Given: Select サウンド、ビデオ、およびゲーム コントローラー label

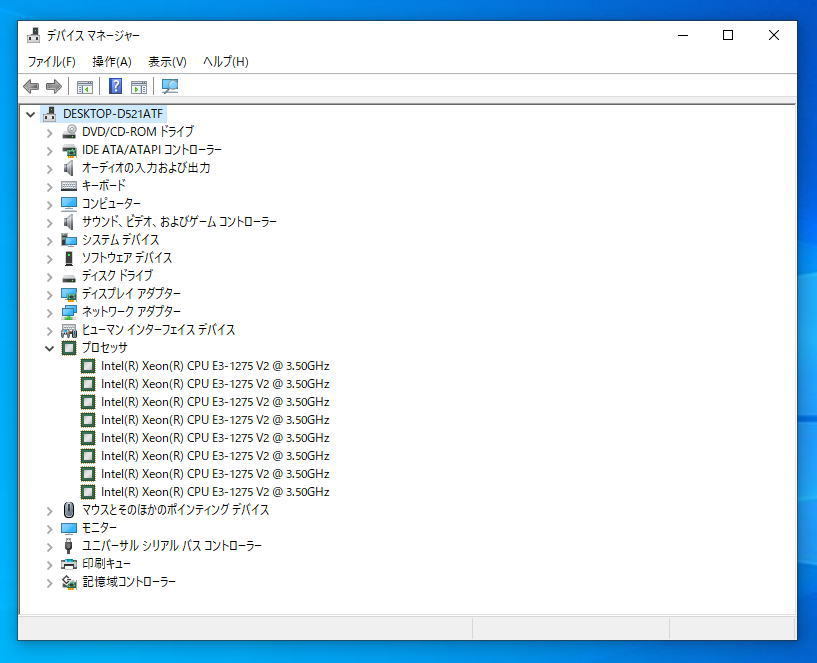Looking at the screenshot, I should point(179,222).
